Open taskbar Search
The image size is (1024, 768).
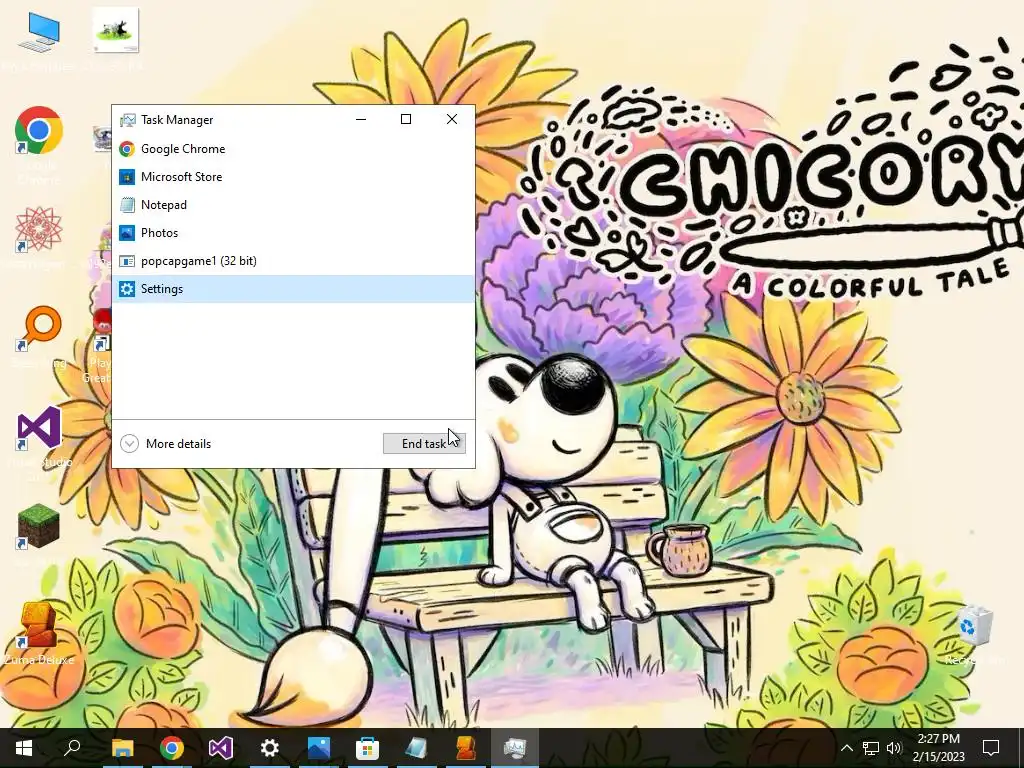click(72, 748)
